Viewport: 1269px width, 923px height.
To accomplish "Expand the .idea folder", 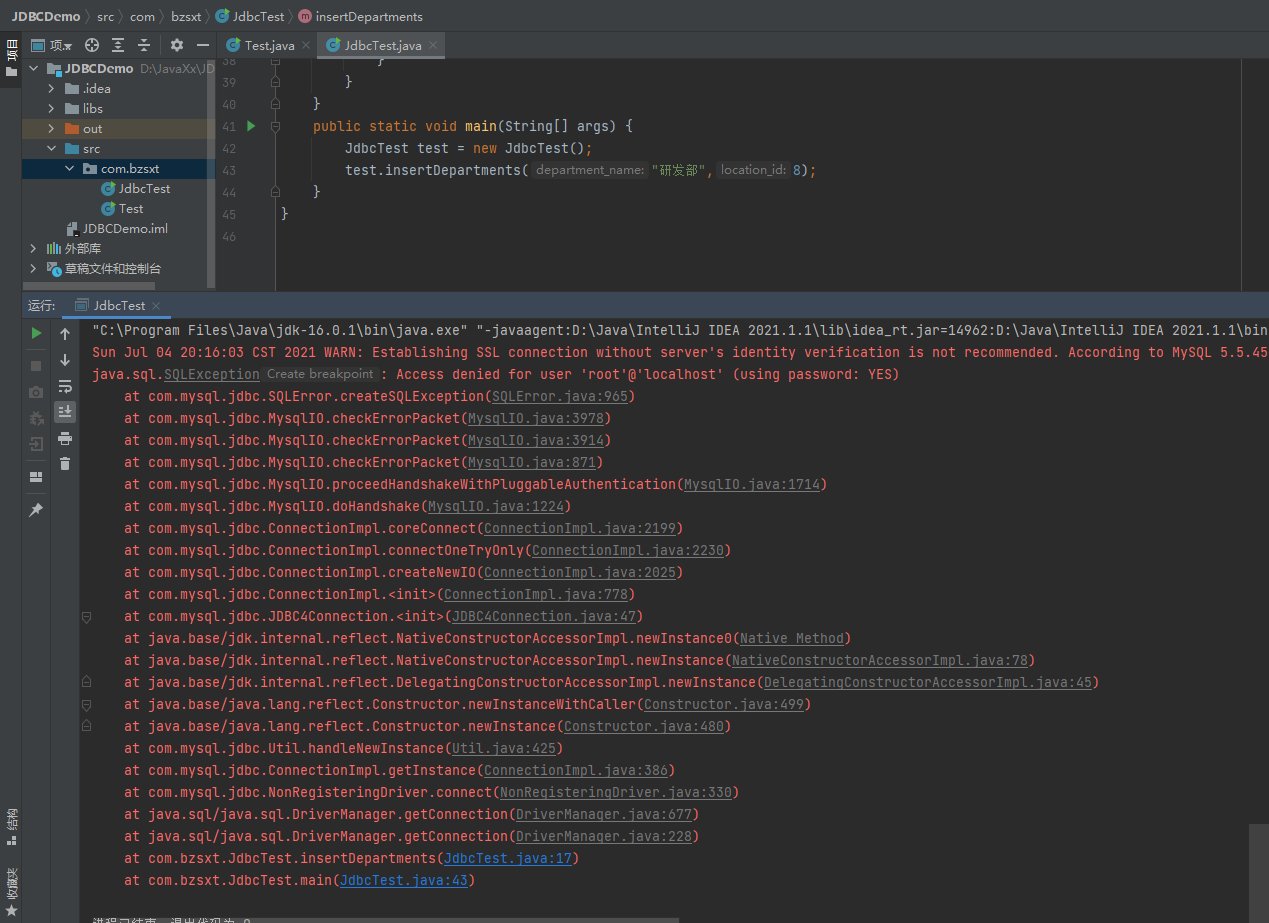I will coord(51,89).
